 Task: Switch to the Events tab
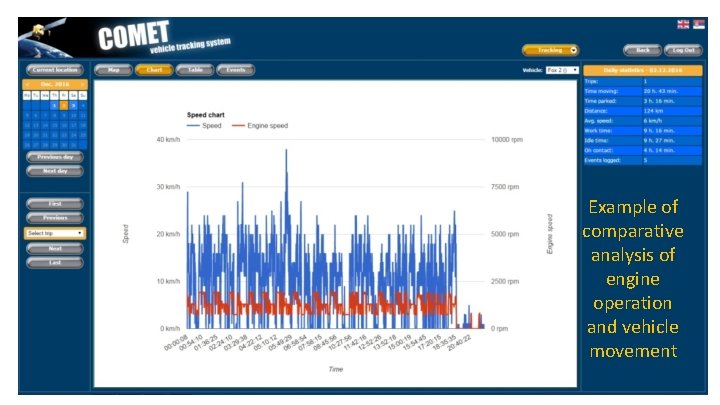[x=236, y=70]
